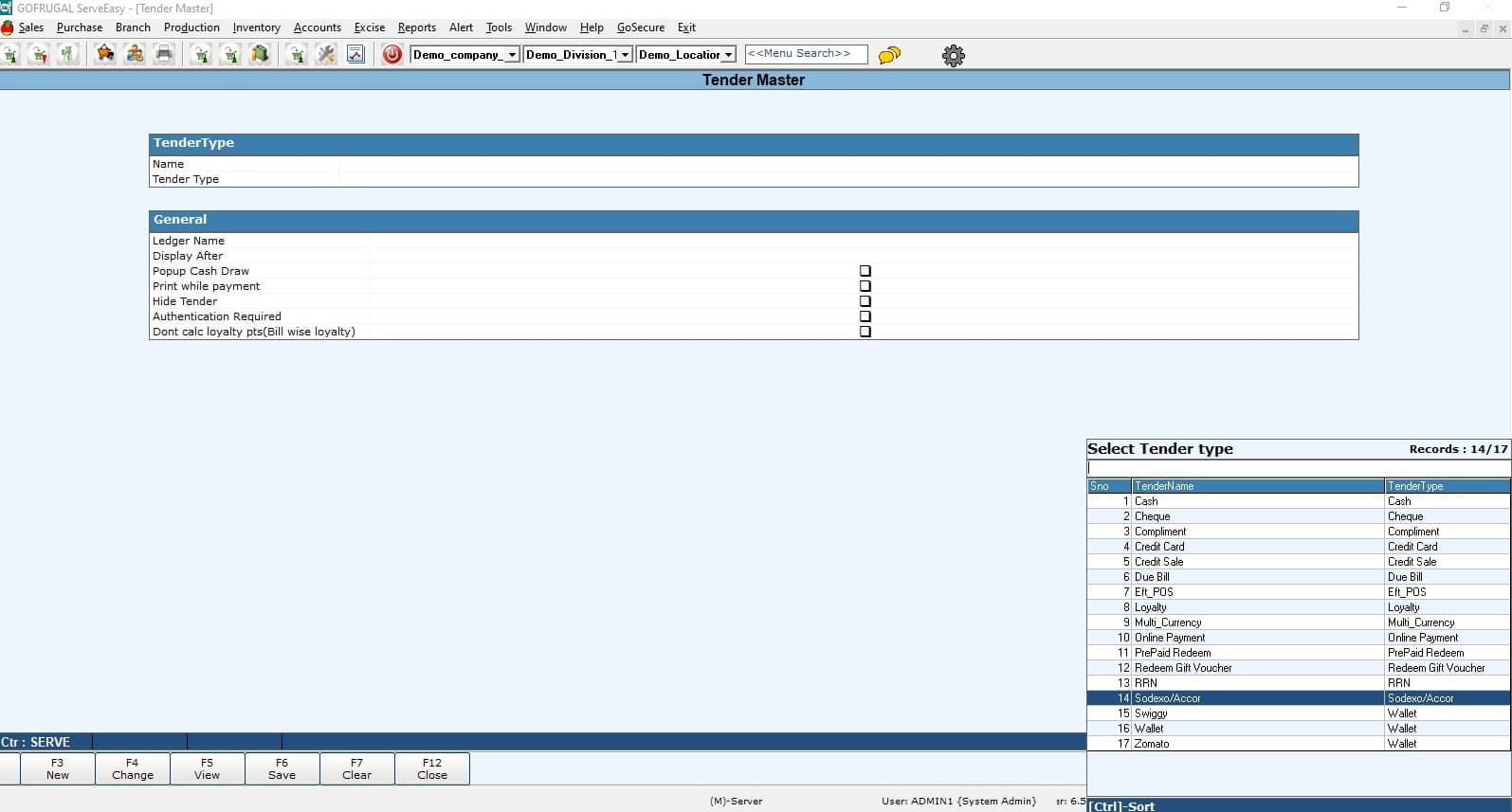Select the Online Payment tender row
This screenshot has height=812, width=1512.
pos(1299,638)
